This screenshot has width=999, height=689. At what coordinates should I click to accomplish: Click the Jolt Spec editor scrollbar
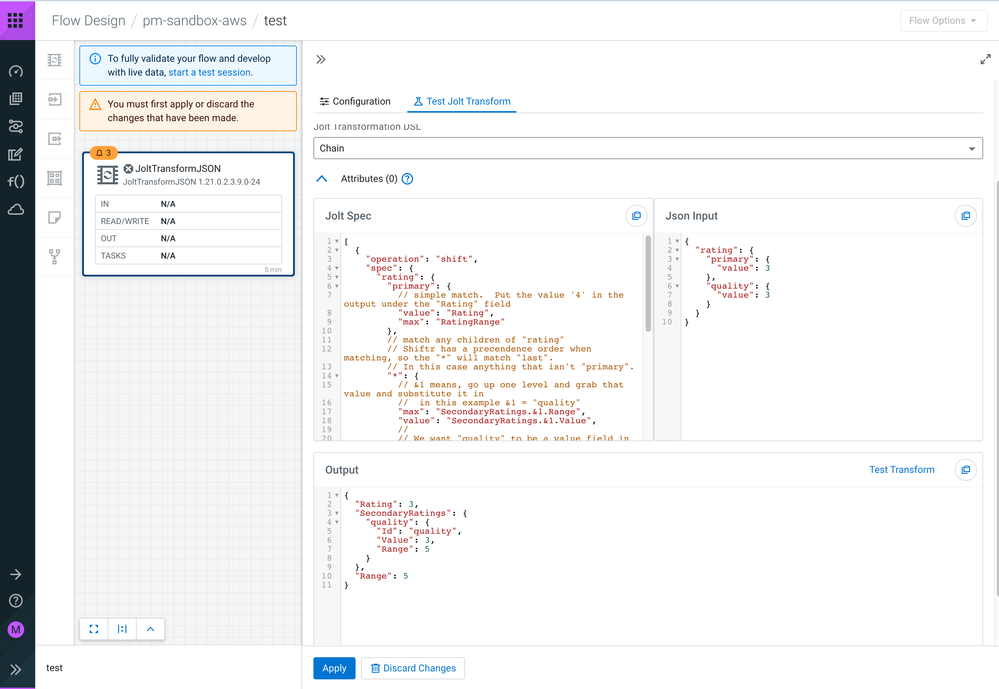[647, 282]
